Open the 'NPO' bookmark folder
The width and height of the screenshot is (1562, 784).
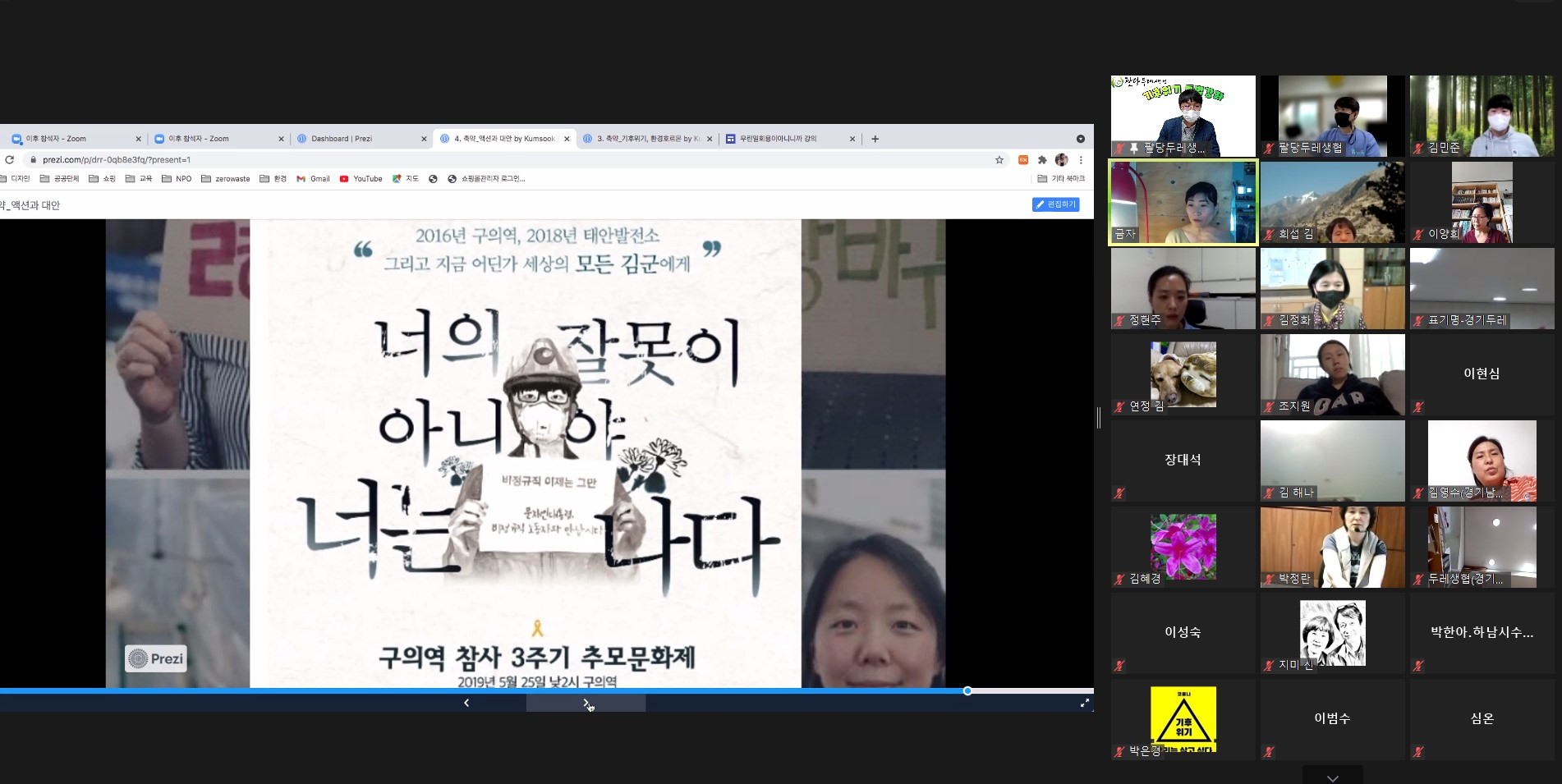coord(176,179)
